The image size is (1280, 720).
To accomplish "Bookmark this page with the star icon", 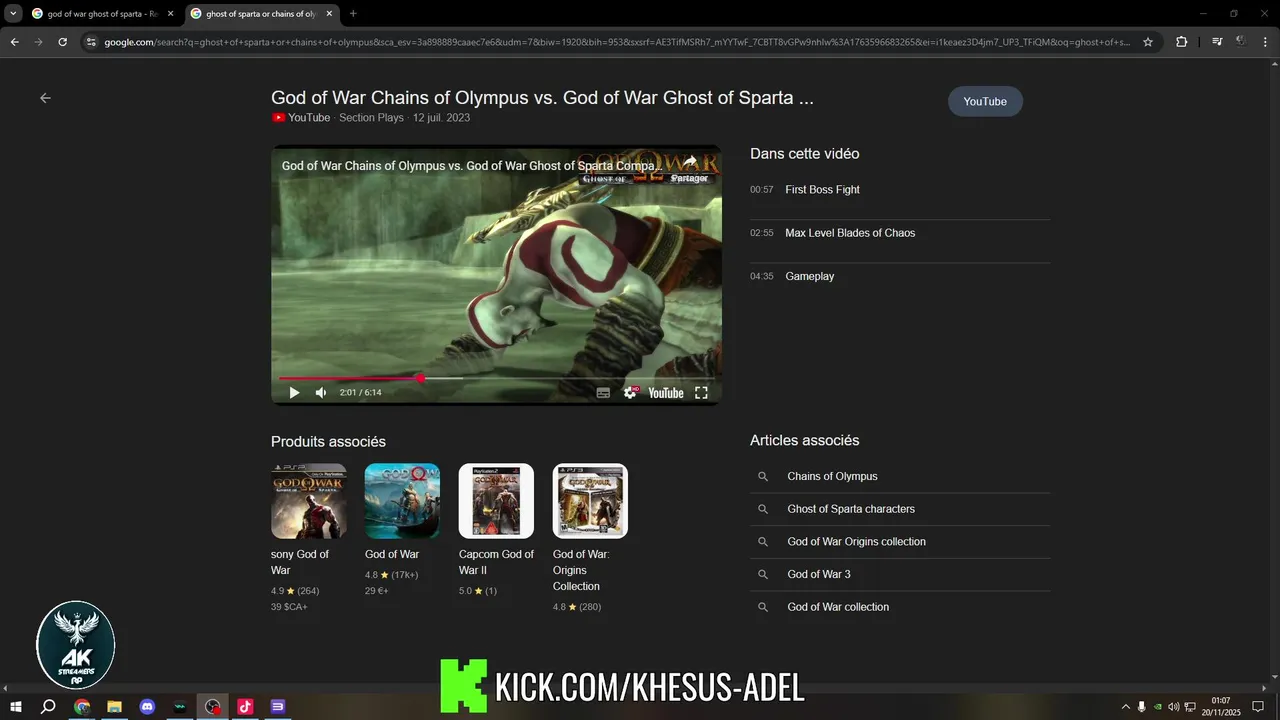I will coord(1148,42).
